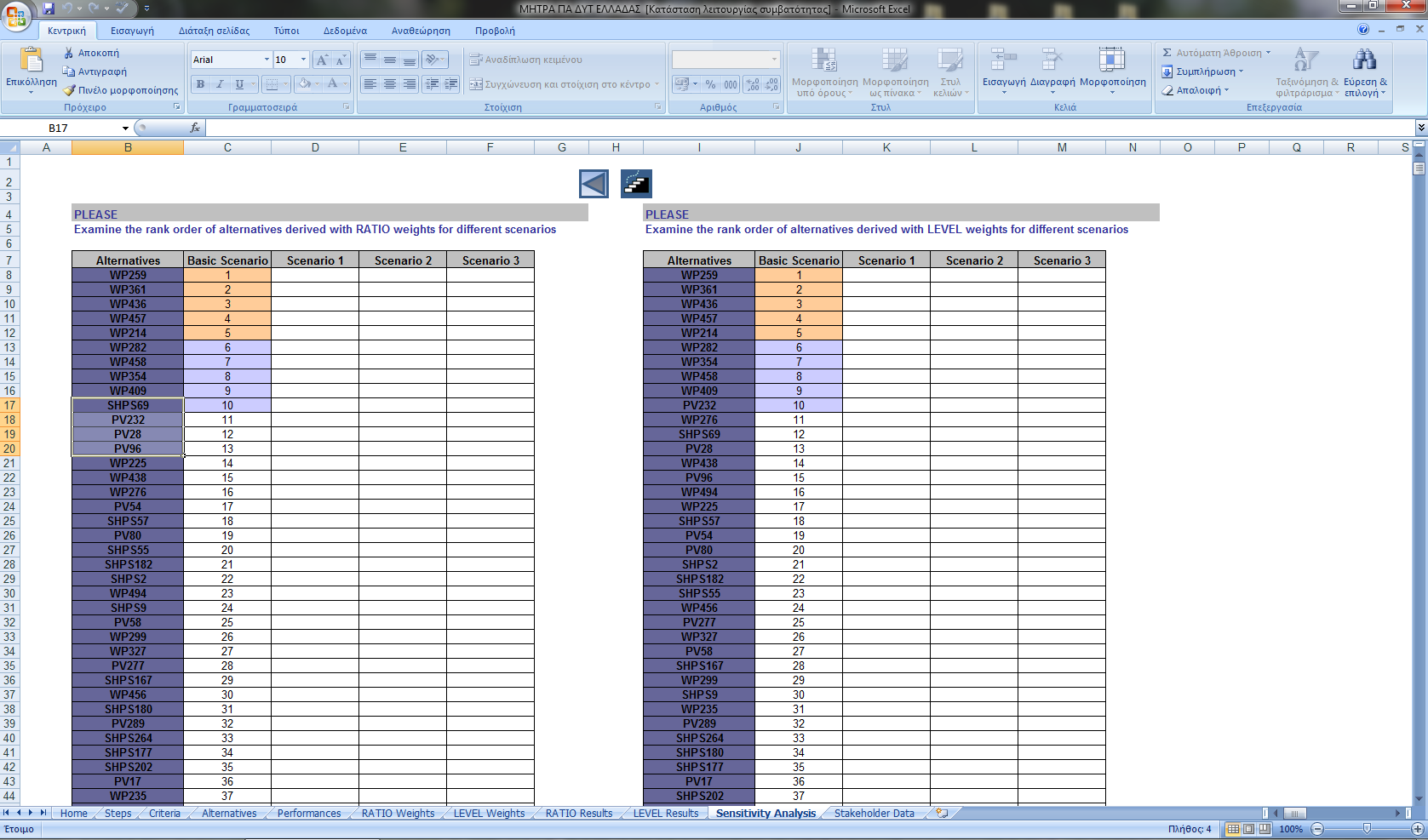Apply the accounting number format
The height and width of the screenshot is (840, 1428).
point(681,84)
